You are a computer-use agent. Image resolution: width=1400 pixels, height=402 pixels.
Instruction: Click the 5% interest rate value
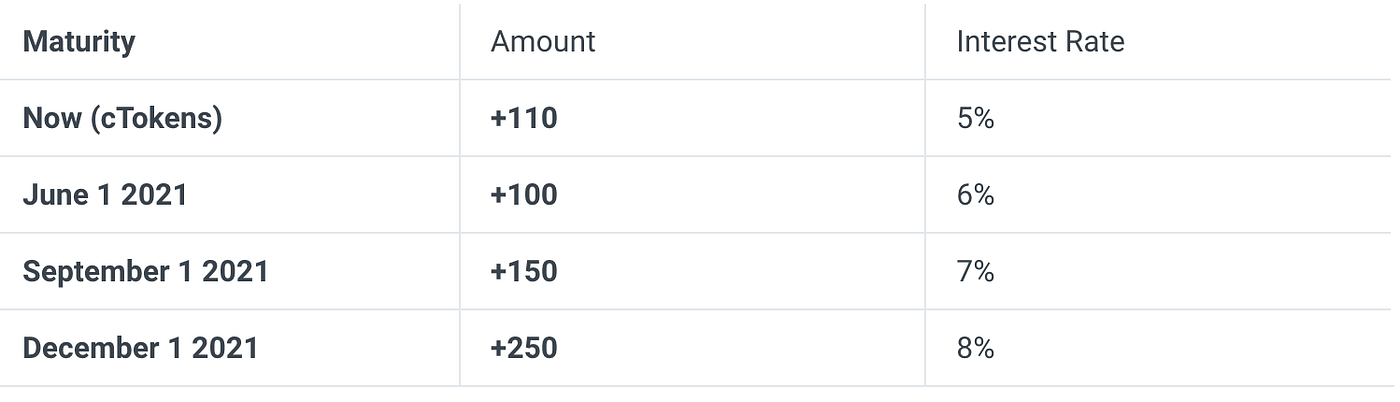(975, 119)
